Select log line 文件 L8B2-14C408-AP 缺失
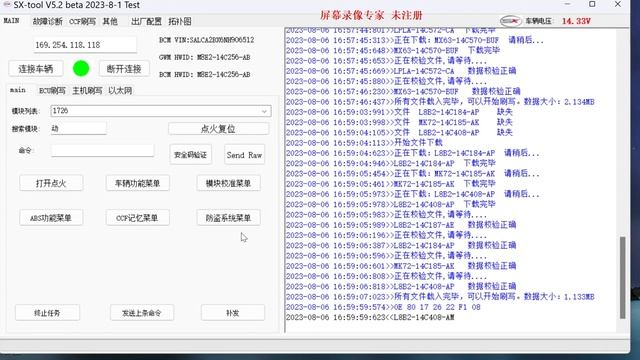 (x=399, y=132)
